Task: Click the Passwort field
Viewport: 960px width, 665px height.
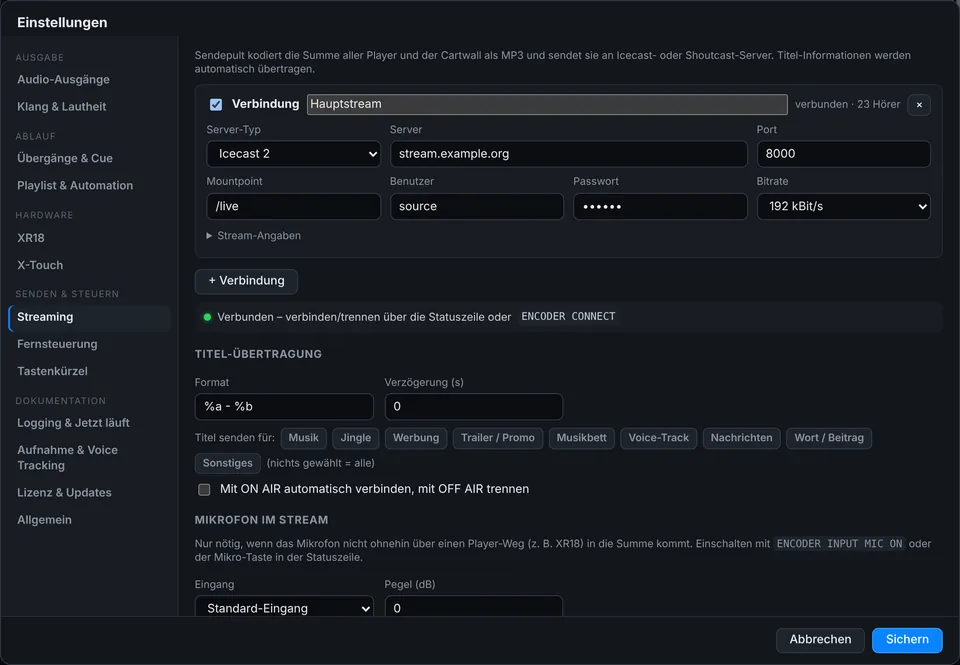Action: pos(660,206)
